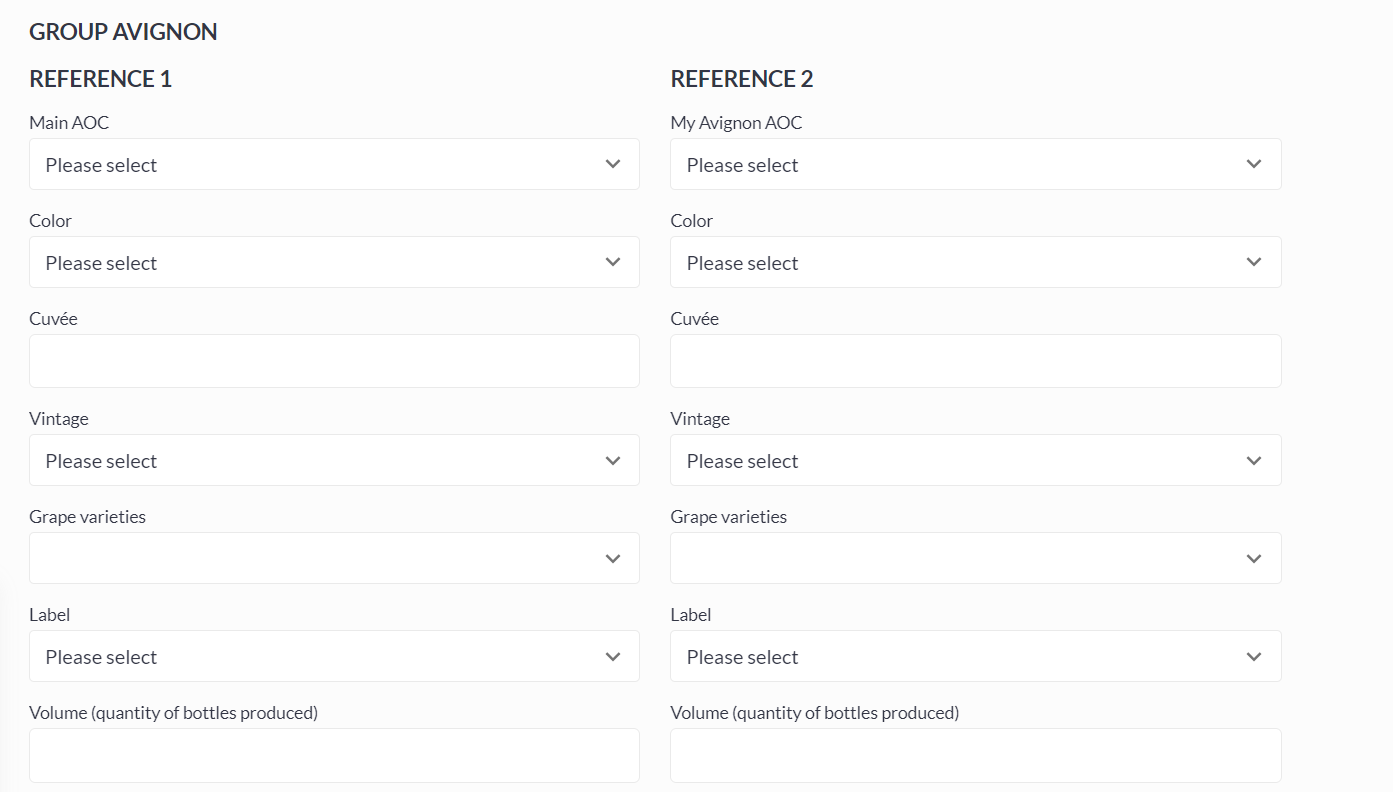
Task: Focus the Volume bottles field in Reference 2
Action: [975, 755]
